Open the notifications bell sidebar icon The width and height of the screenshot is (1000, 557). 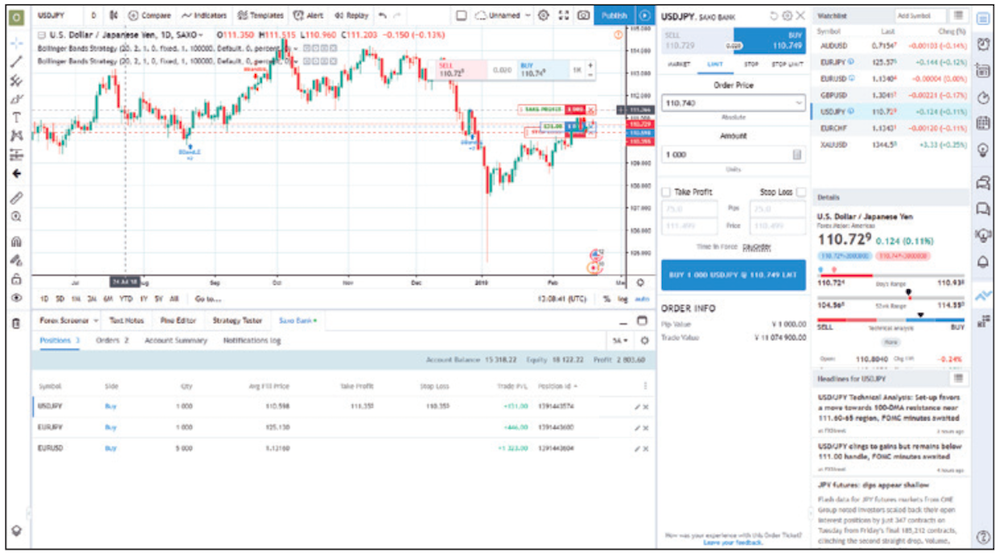pyautogui.click(x=983, y=262)
